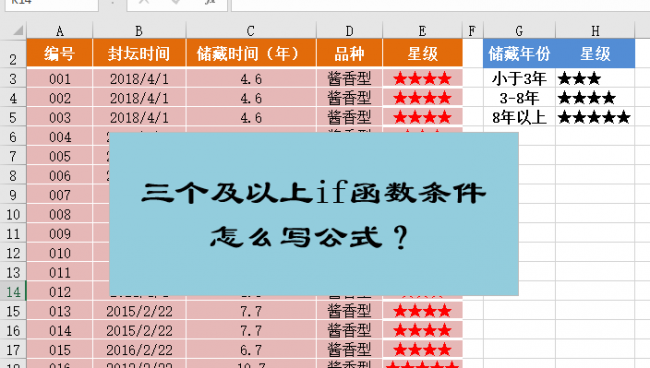Select cell with ID 002
650x368 pixels.
click(x=60, y=98)
